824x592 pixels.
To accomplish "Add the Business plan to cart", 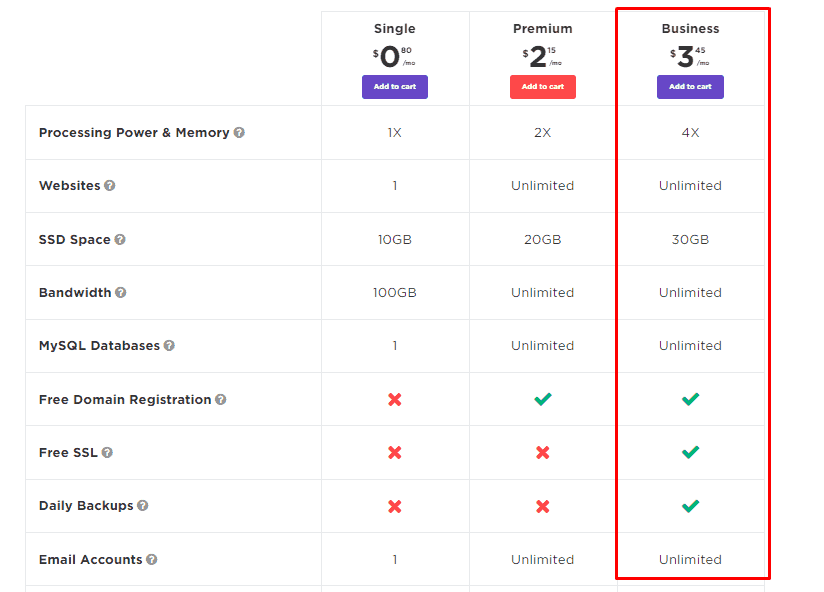I will click(690, 87).
